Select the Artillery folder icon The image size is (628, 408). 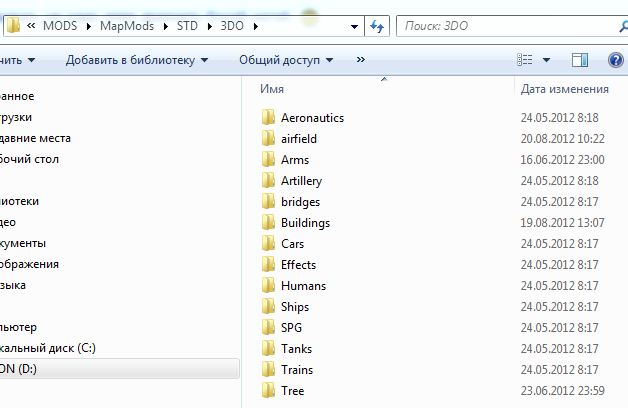[x=268, y=181]
